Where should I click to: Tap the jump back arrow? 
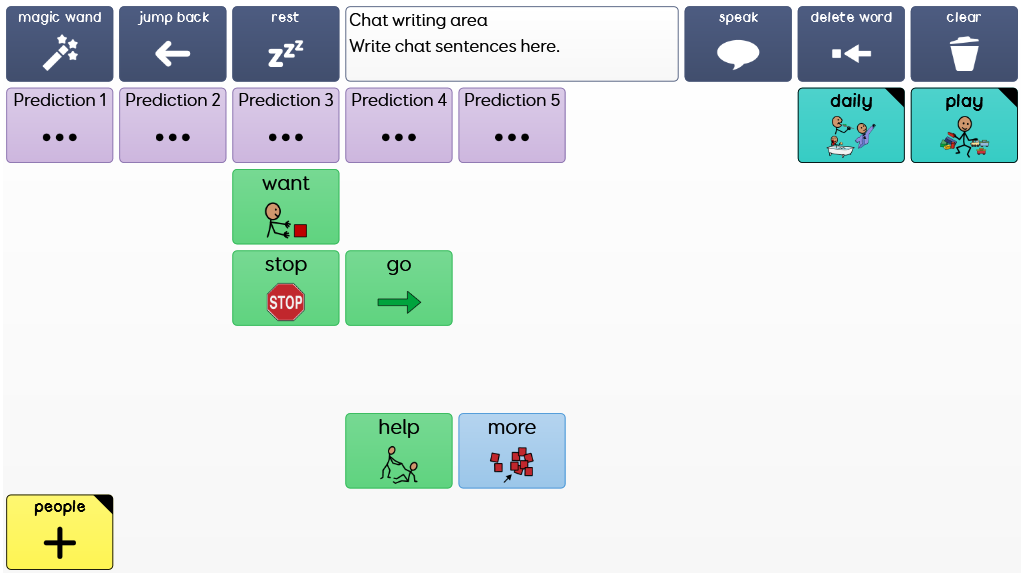172,44
